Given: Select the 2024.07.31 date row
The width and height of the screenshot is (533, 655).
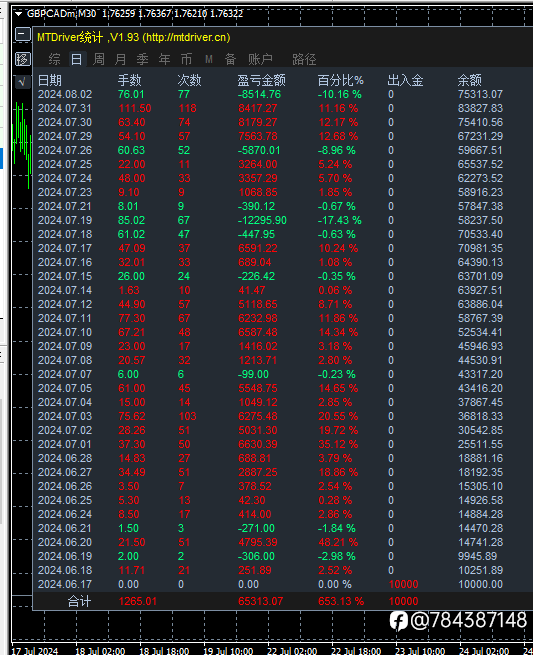Looking at the screenshot, I should pos(65,109).
